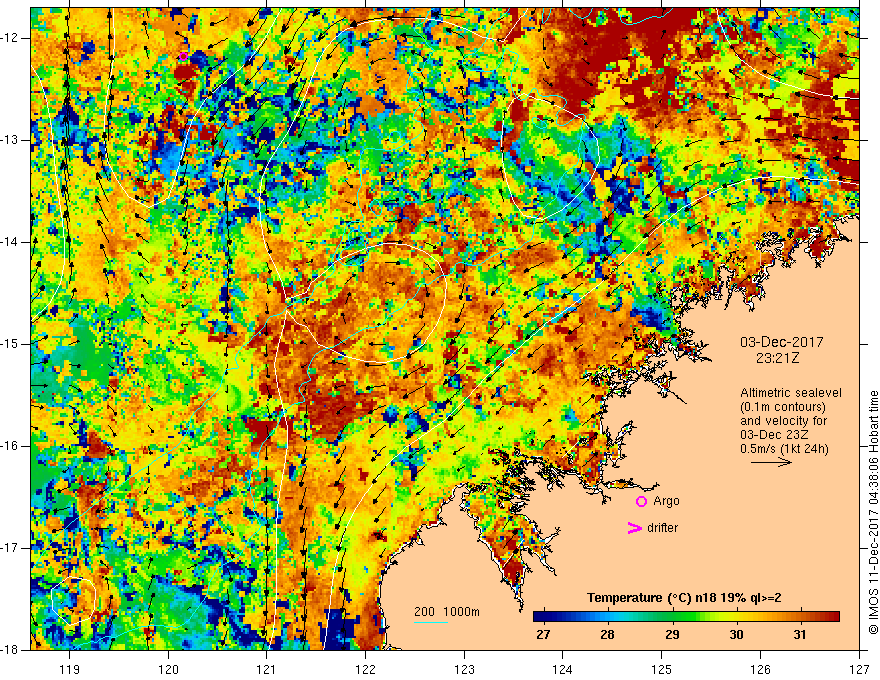The width and height of the screenshot is (880, 680).
Task: Click the longitude axis label "126"
Action: click(x=760, y=669)
